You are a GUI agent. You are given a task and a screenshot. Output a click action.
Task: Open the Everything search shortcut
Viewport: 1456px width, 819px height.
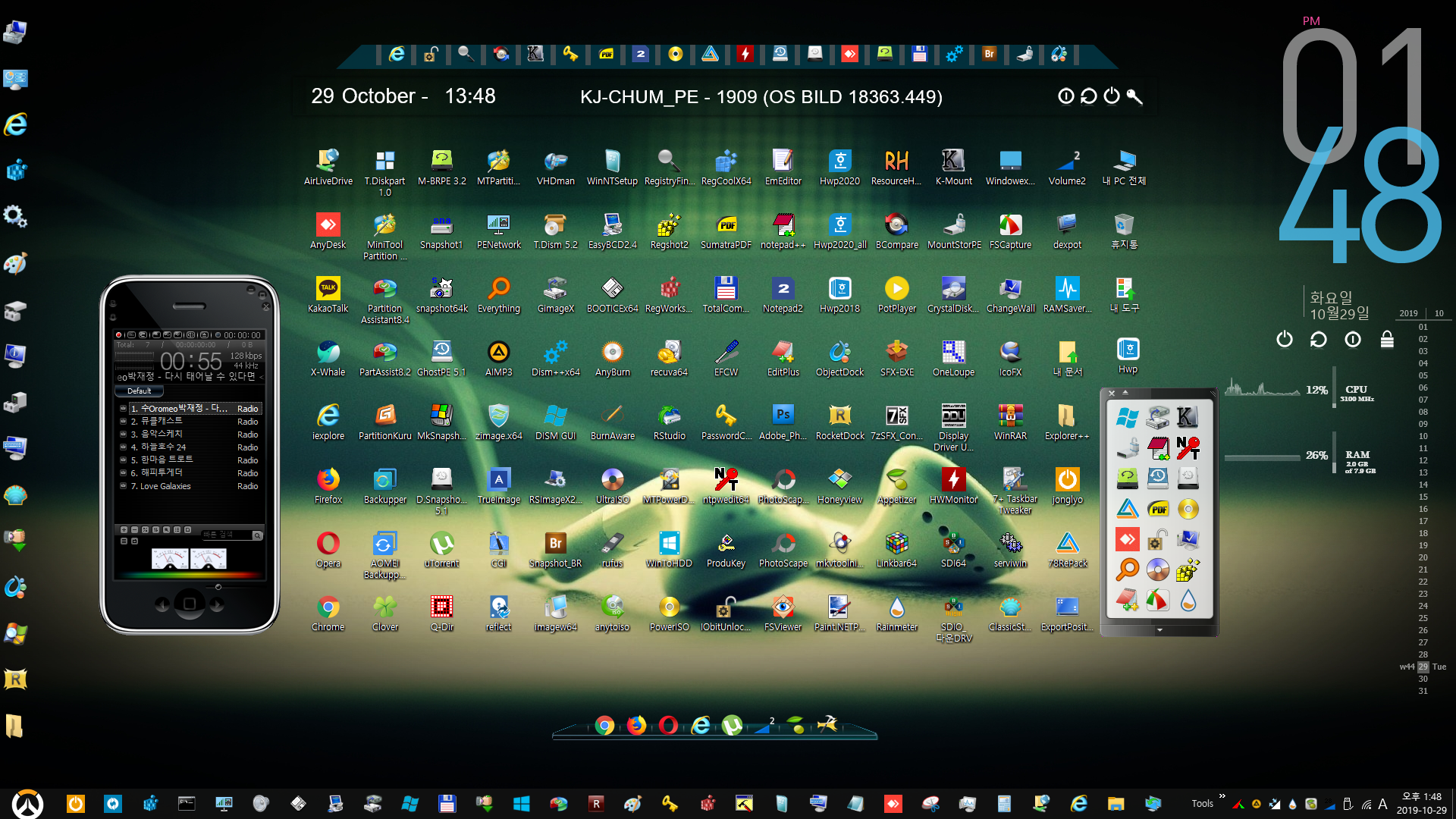pos(498,295)
